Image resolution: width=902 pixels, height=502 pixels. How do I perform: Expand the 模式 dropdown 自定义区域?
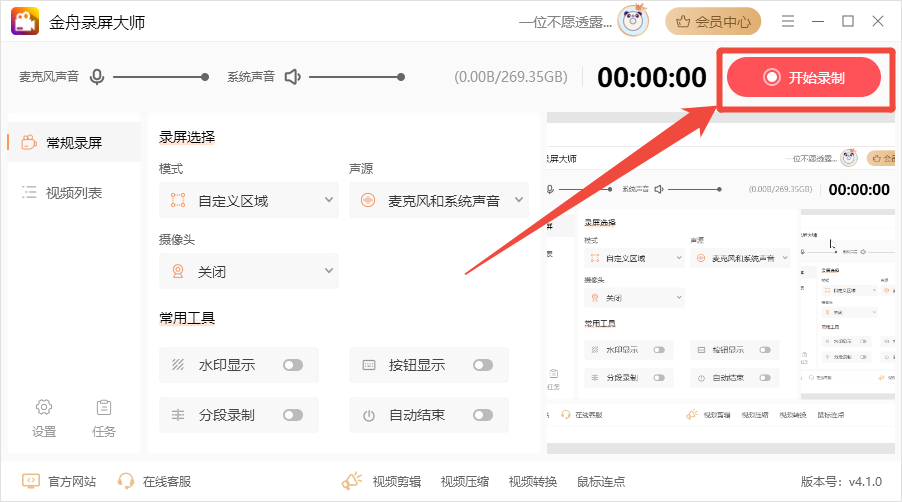[249, 200]
